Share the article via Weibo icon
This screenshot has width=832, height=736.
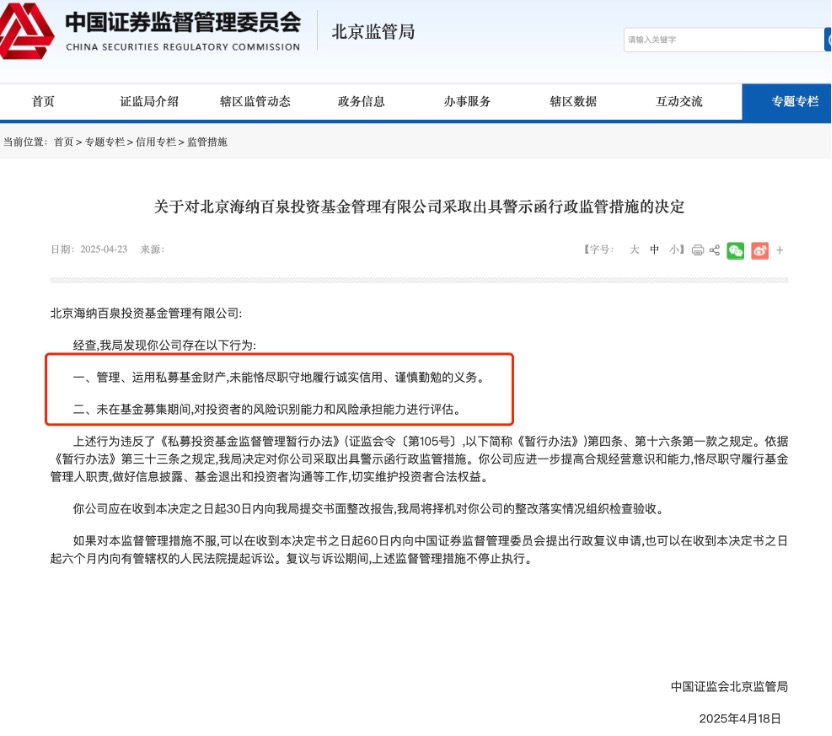[760, 250]
